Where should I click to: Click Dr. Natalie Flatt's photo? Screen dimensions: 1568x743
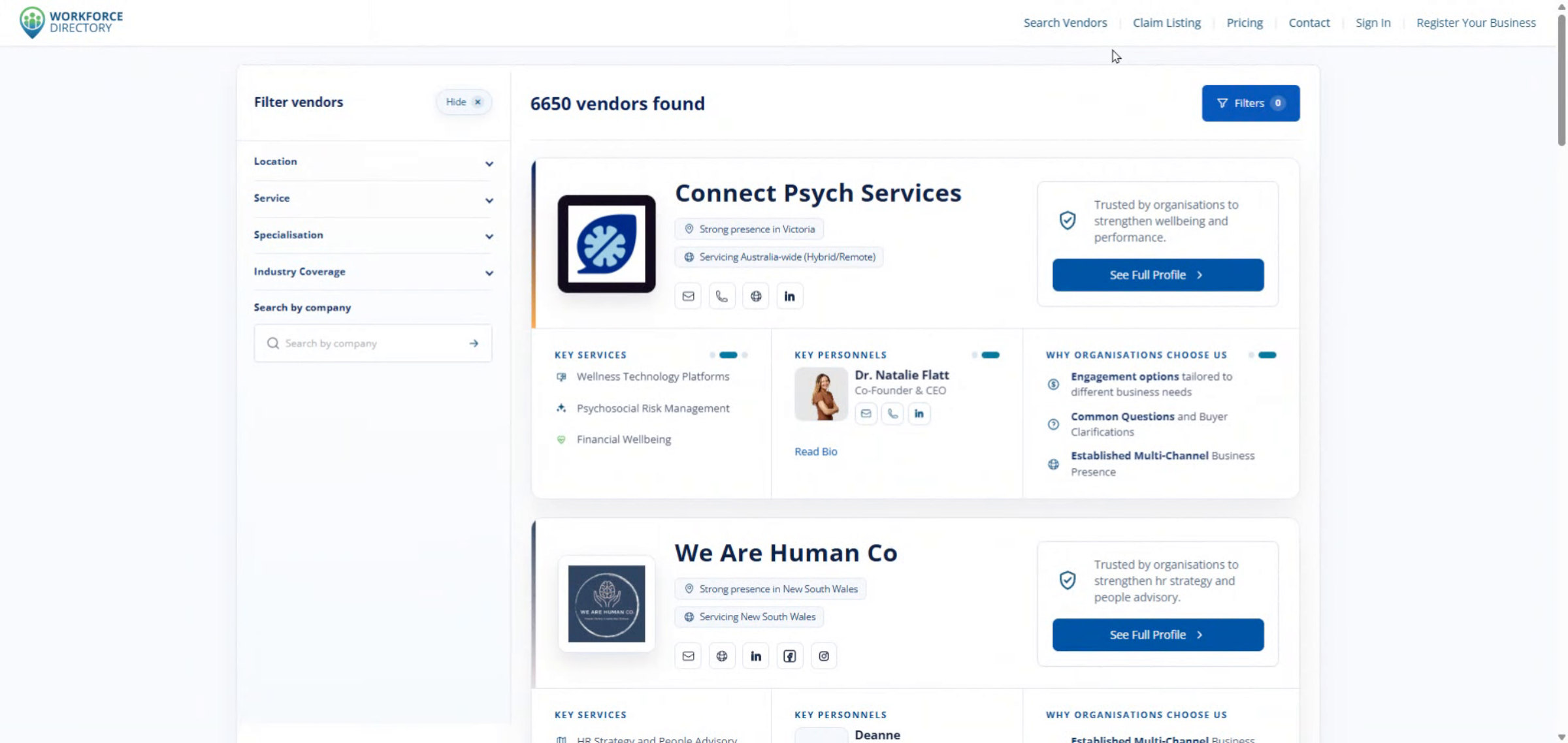(821, 394)
